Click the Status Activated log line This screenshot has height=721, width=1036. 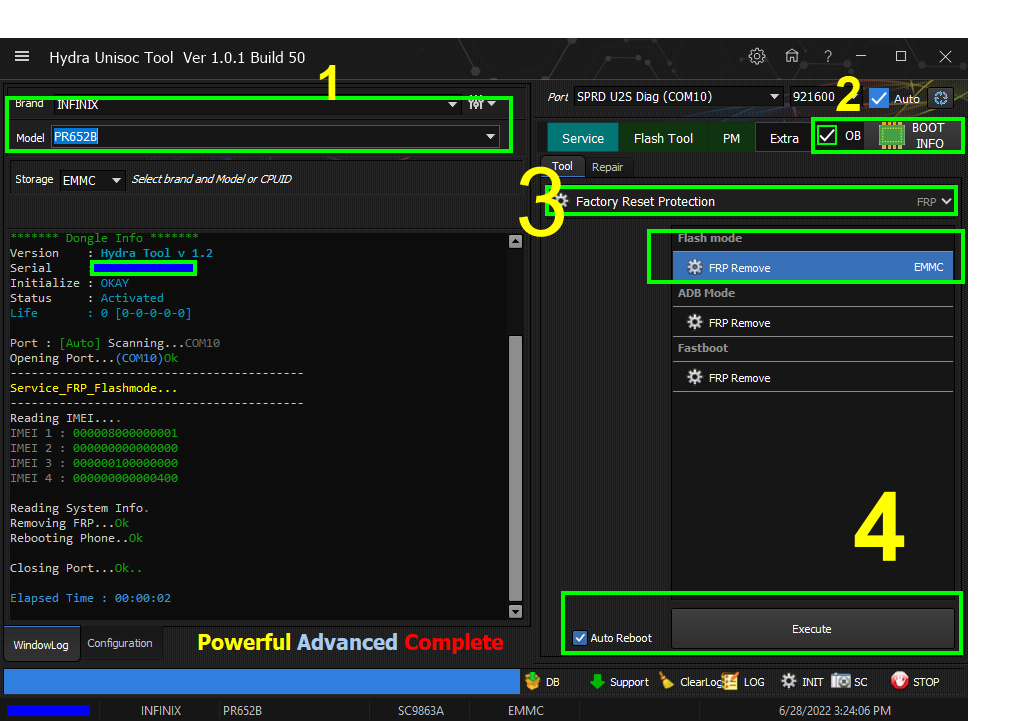click(87, 298)
